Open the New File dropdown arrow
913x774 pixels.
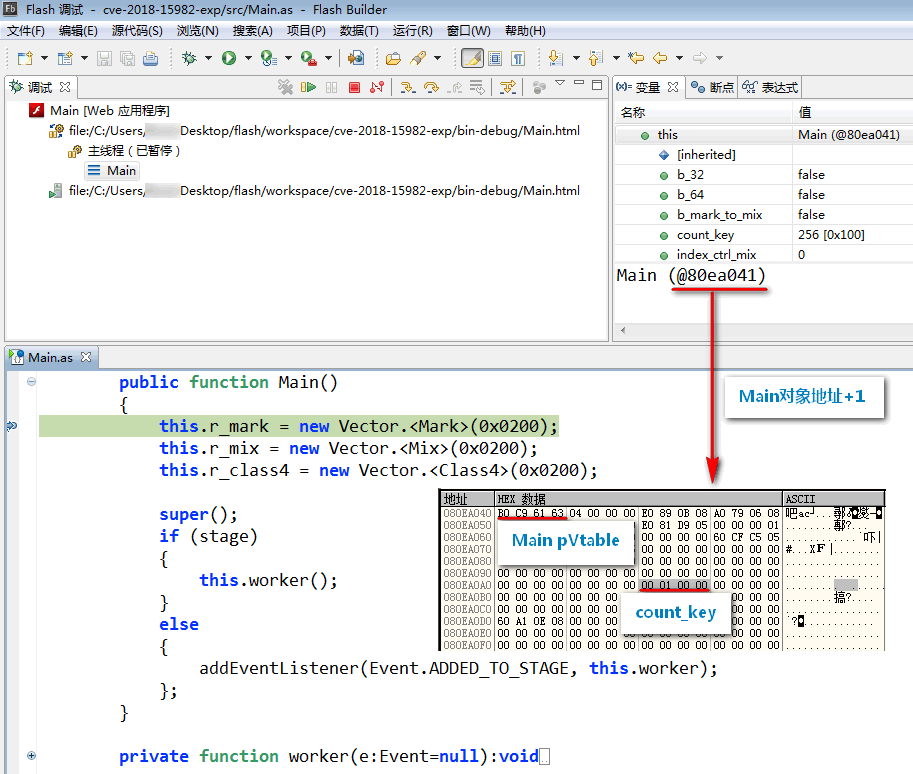[43, 57]
